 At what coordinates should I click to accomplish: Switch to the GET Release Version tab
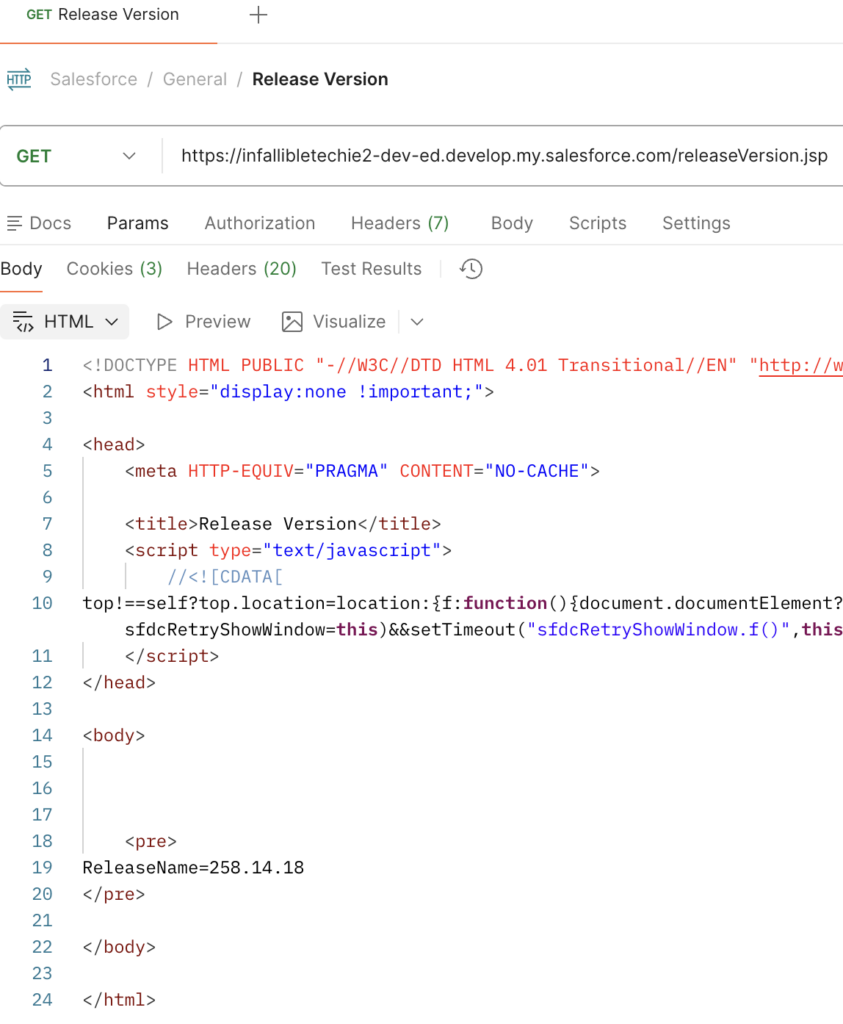(103, 15)
